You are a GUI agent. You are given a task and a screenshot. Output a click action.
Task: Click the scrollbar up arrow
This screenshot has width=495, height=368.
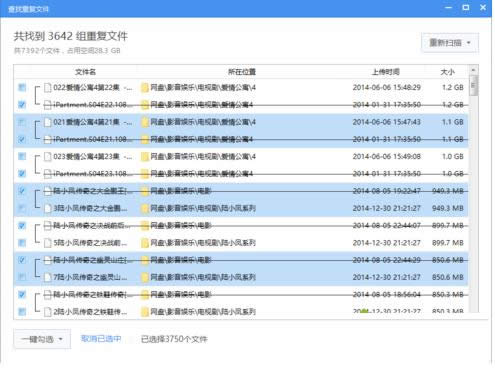(473, 70)
